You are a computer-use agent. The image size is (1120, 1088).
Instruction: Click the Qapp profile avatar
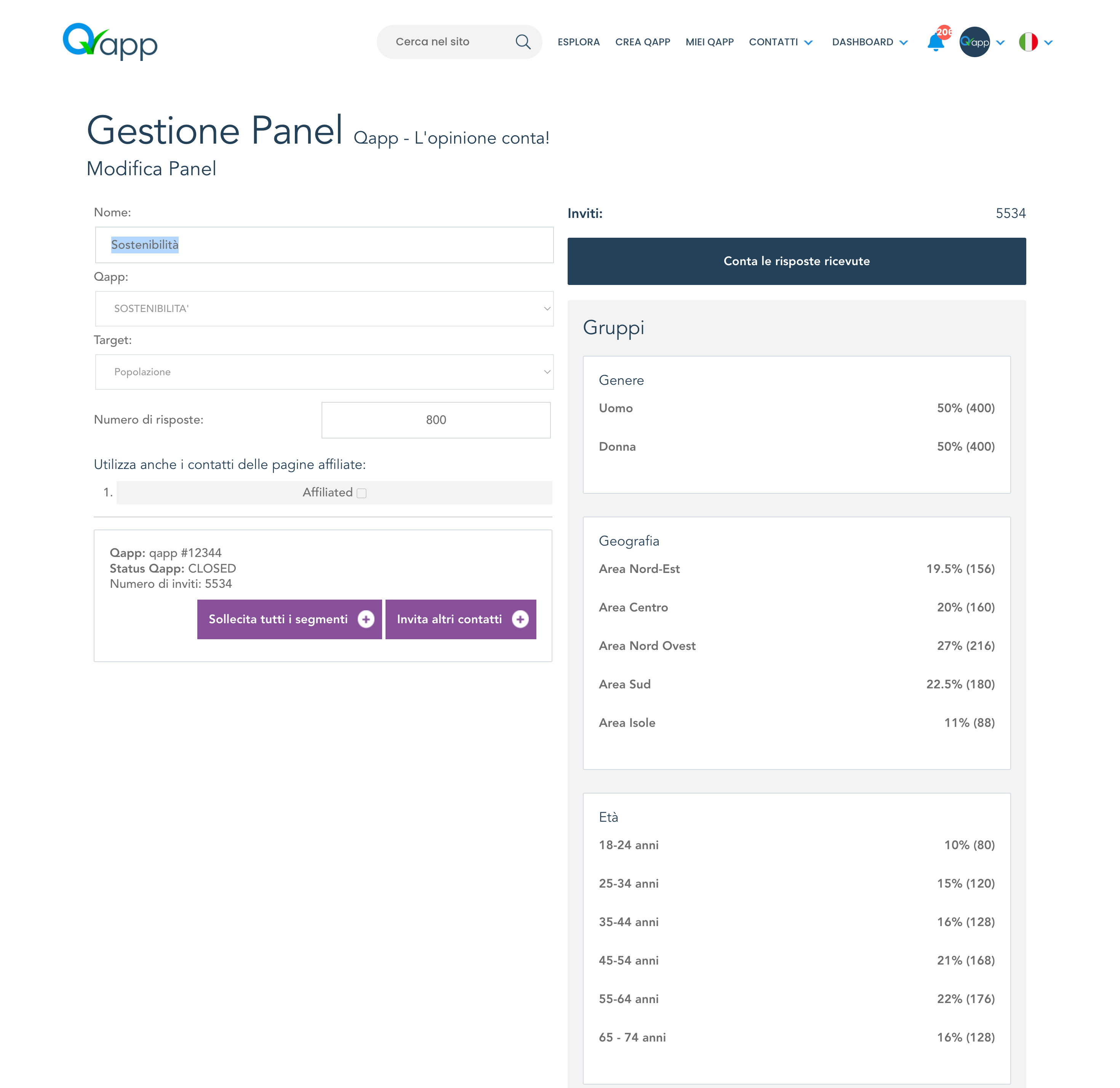974,42
